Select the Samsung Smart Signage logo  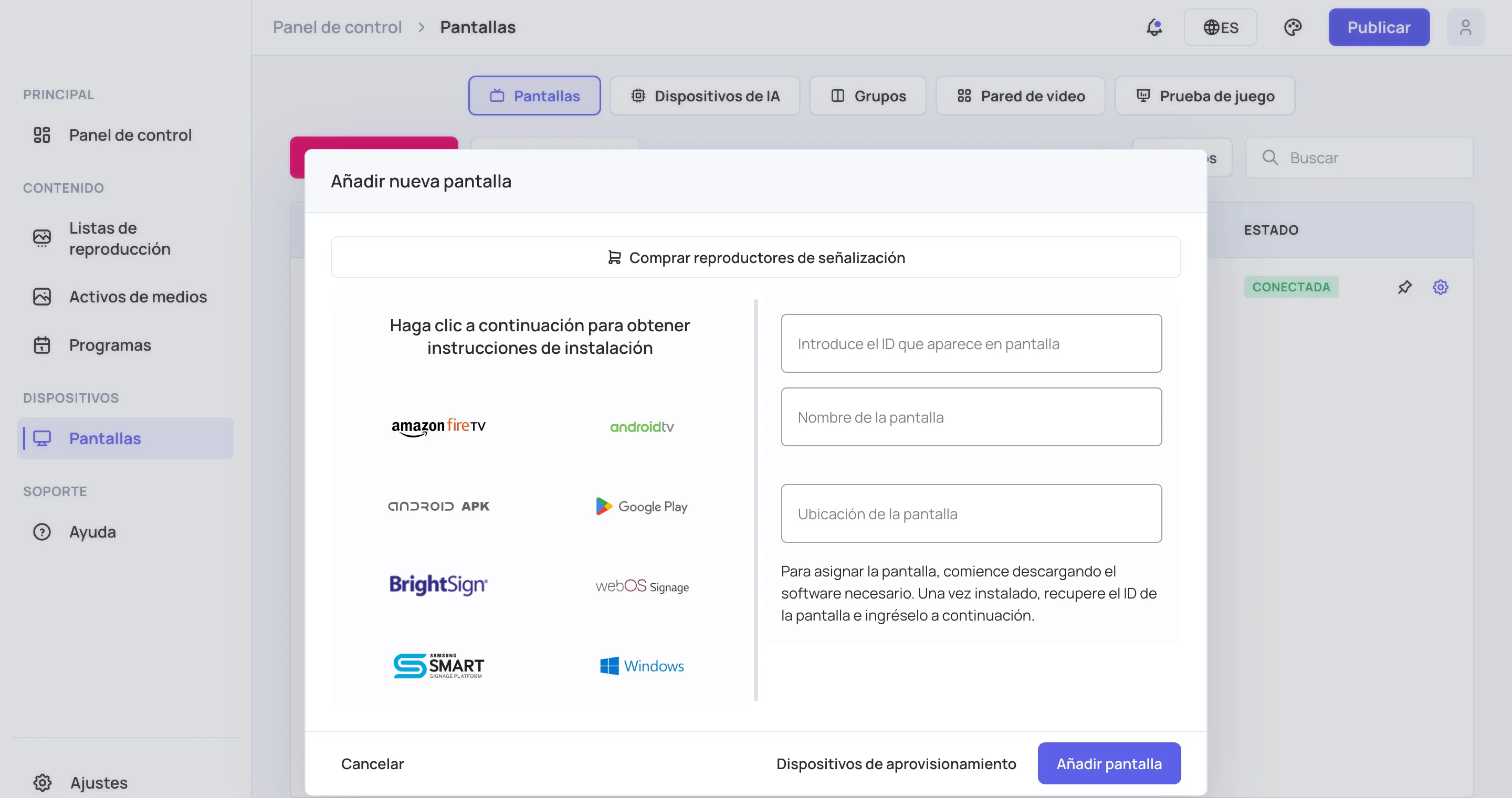click(x=438, y=666)
